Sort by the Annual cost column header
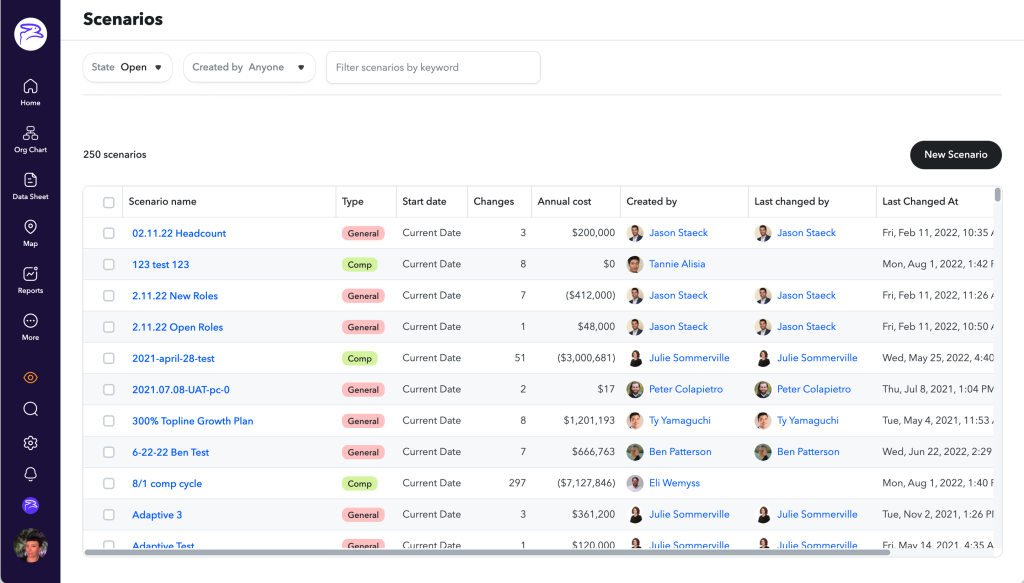 (564, 202)
